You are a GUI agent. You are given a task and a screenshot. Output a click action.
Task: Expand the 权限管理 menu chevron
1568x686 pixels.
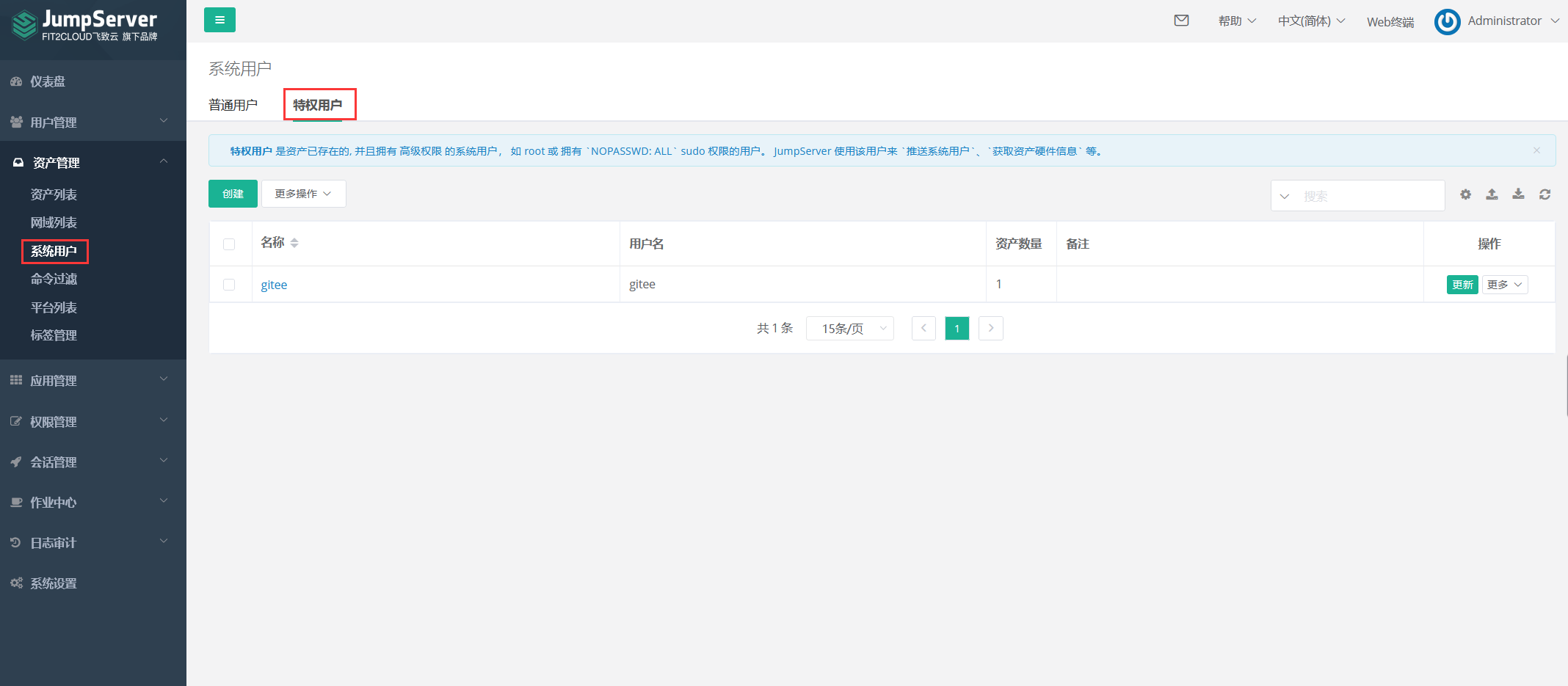pos(164,420)
